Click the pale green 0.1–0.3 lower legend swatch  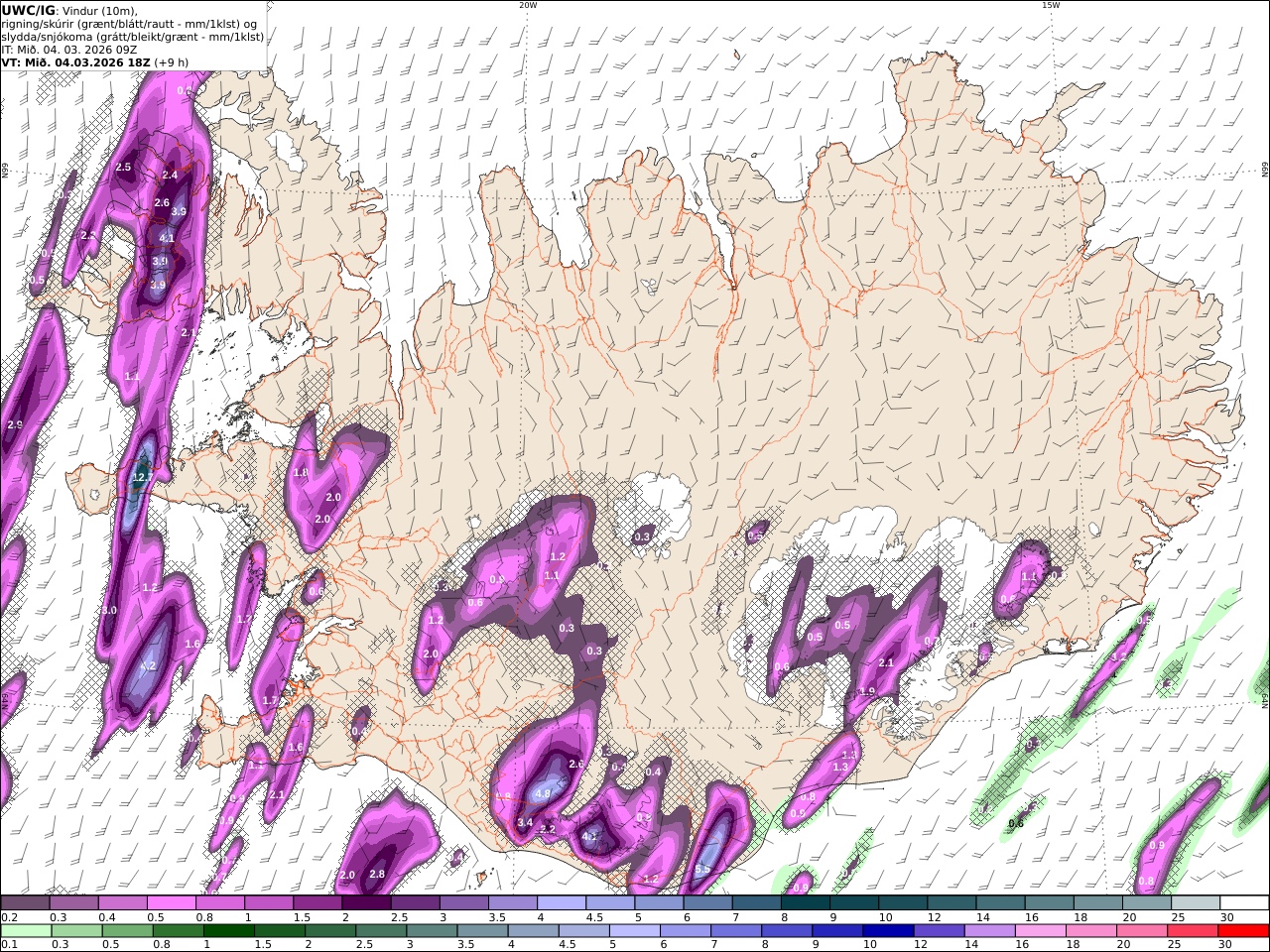25,931
